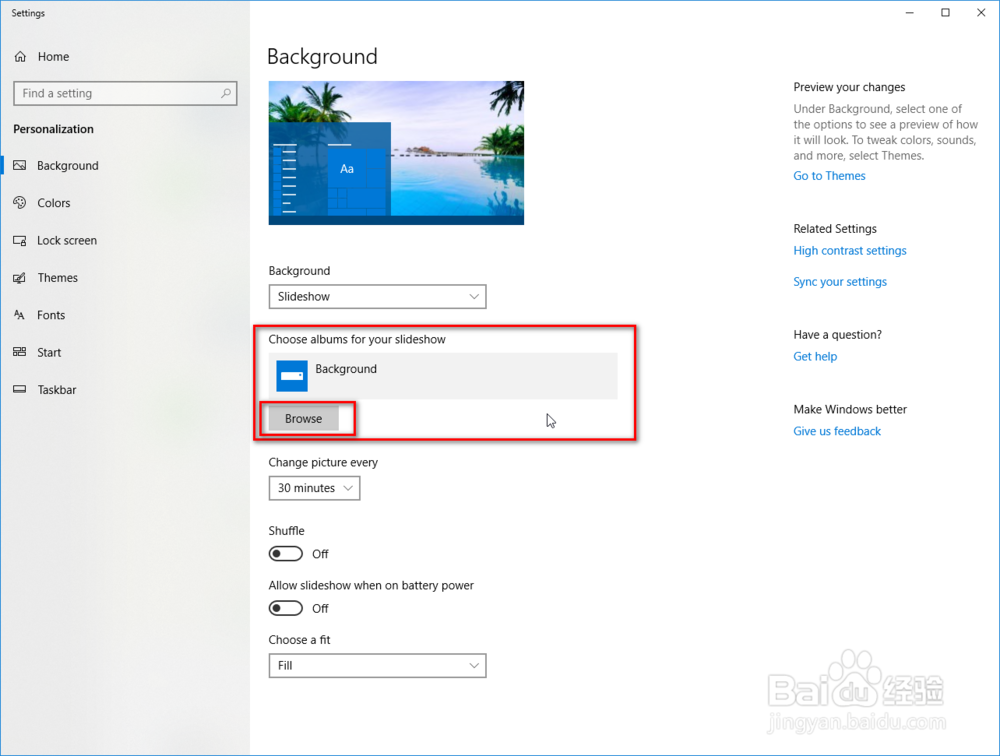Select Lock screen in sidebar
The image size is (1000, 756).
coord(67,241)
